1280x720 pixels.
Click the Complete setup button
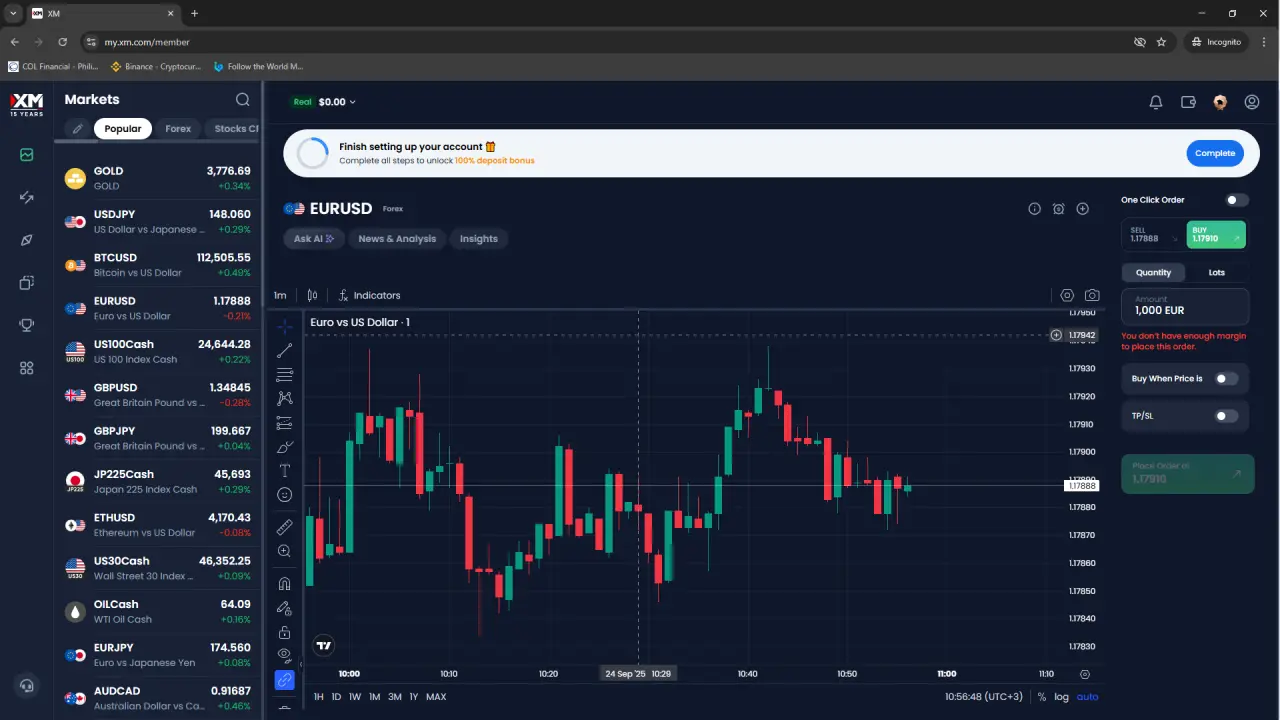[1215, 153]
